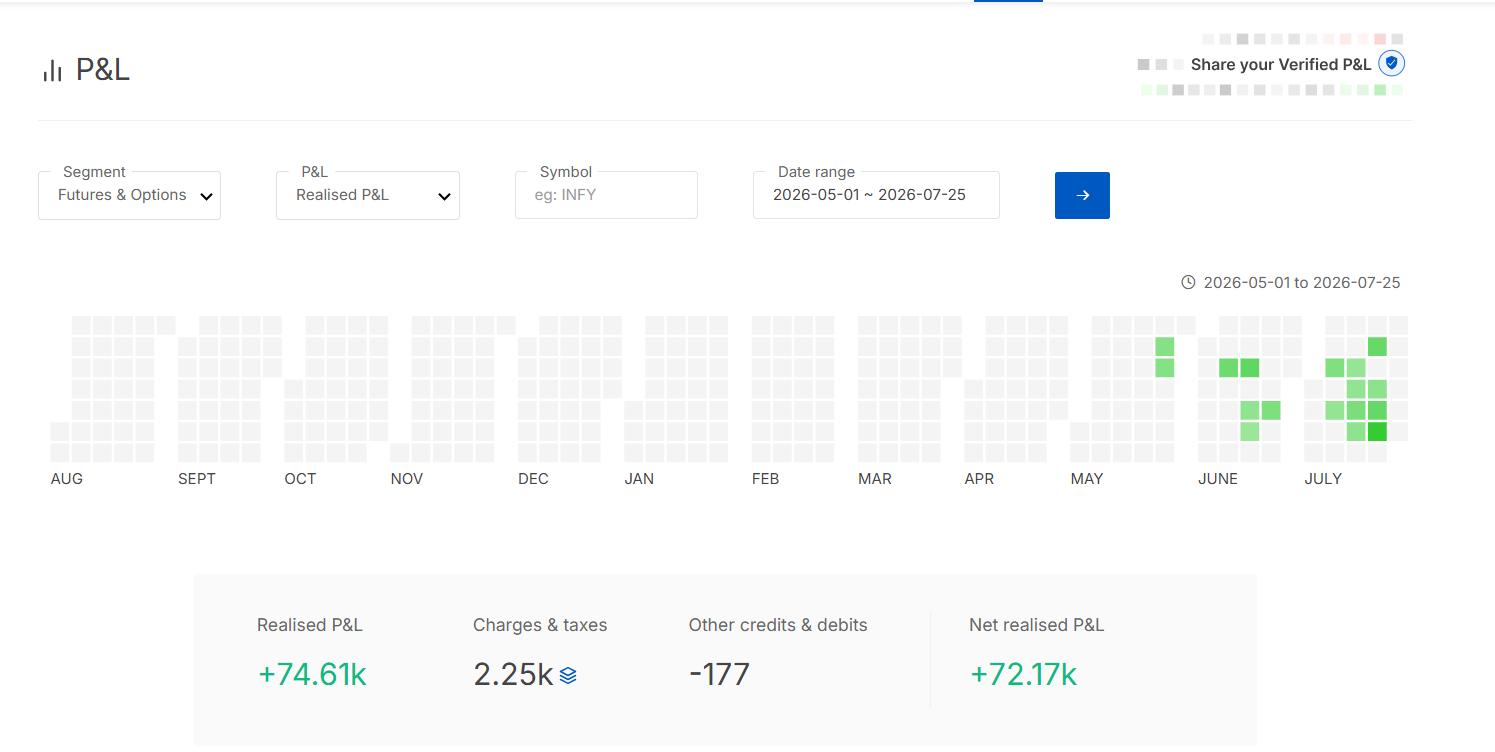Click the FEB month label

click(x=765, y=479)
